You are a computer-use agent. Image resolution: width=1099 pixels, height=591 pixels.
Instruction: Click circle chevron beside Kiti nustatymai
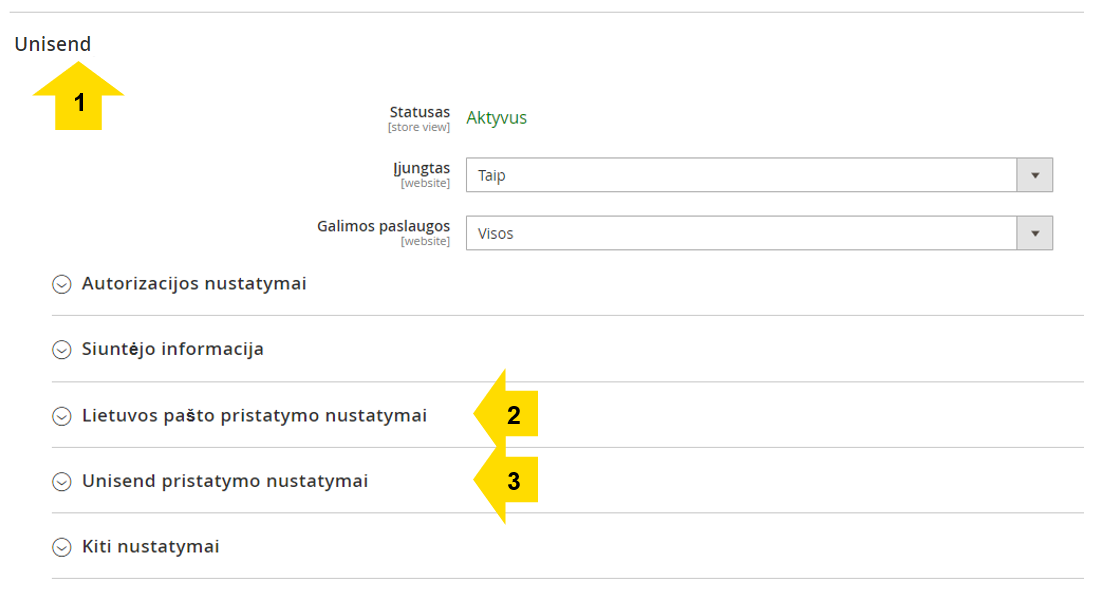[62, 547]
